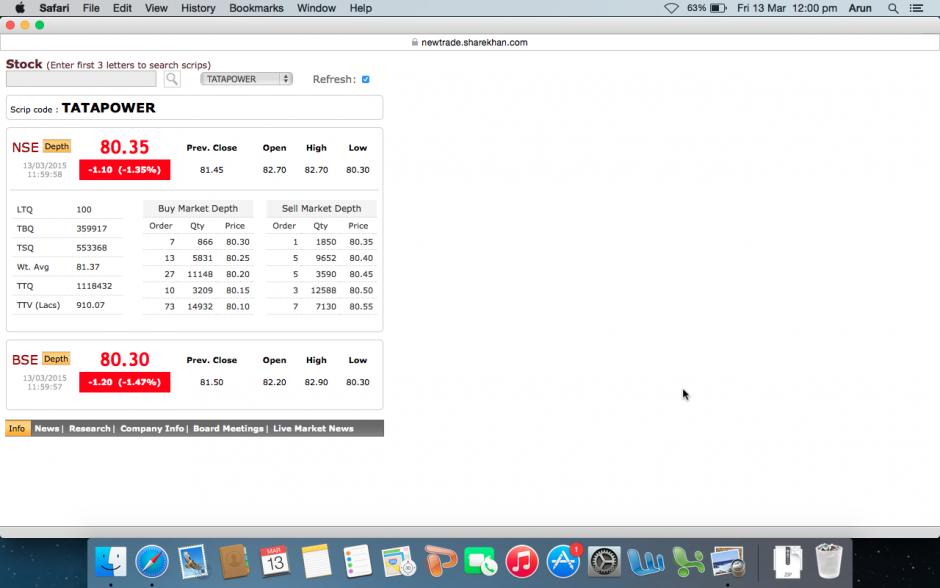Click TTV (Lacs) value 910.07

tap(91, 305)
